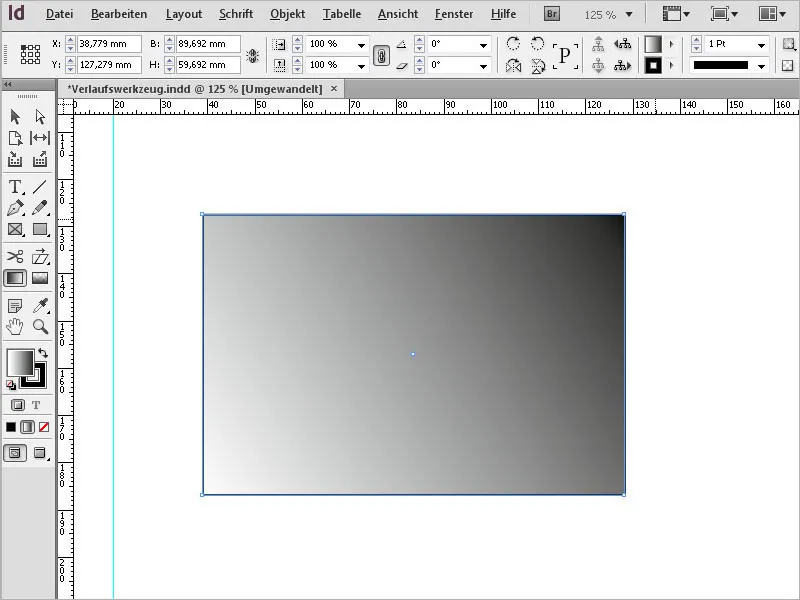This screenshot has width=800, height=600.
Task: Open the arrange documents dropdown
Action: pyautogui.click(x=772, y=14)
